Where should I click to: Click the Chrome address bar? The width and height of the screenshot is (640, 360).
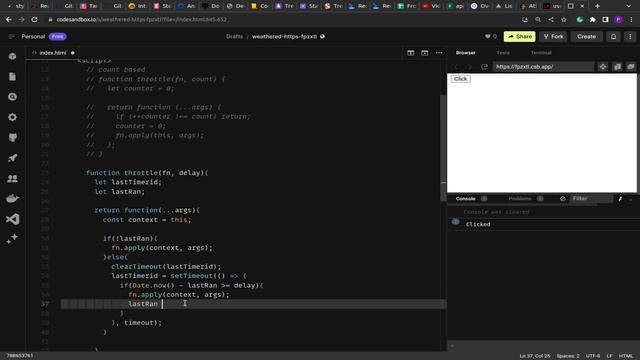pos(282,20)
